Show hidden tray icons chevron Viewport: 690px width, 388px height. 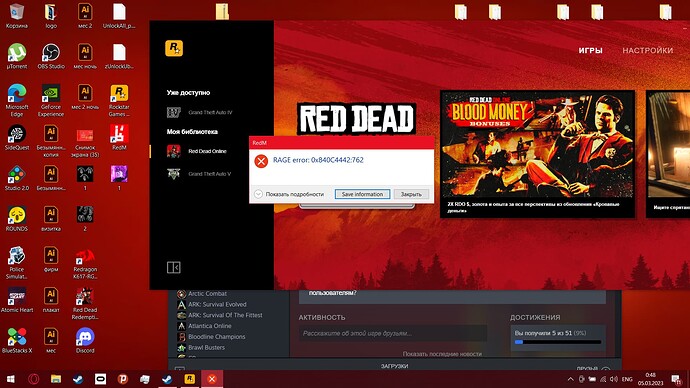[x=570, y=379]
